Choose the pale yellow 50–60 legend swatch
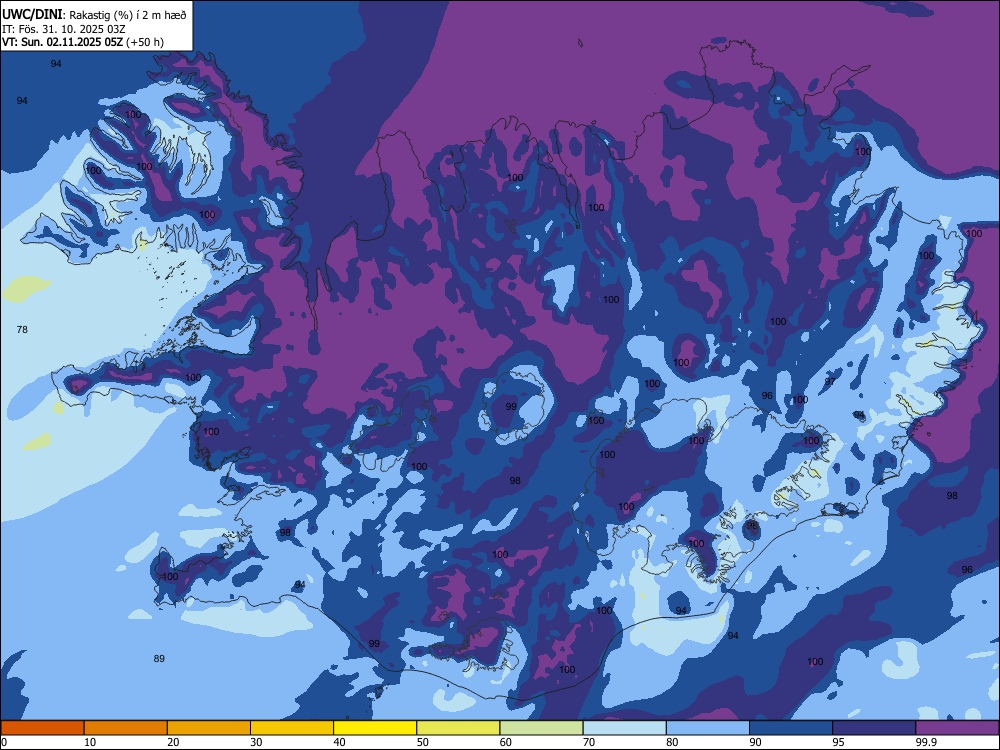The height and width of the screenshot is (750, 1000). (458, 728)
